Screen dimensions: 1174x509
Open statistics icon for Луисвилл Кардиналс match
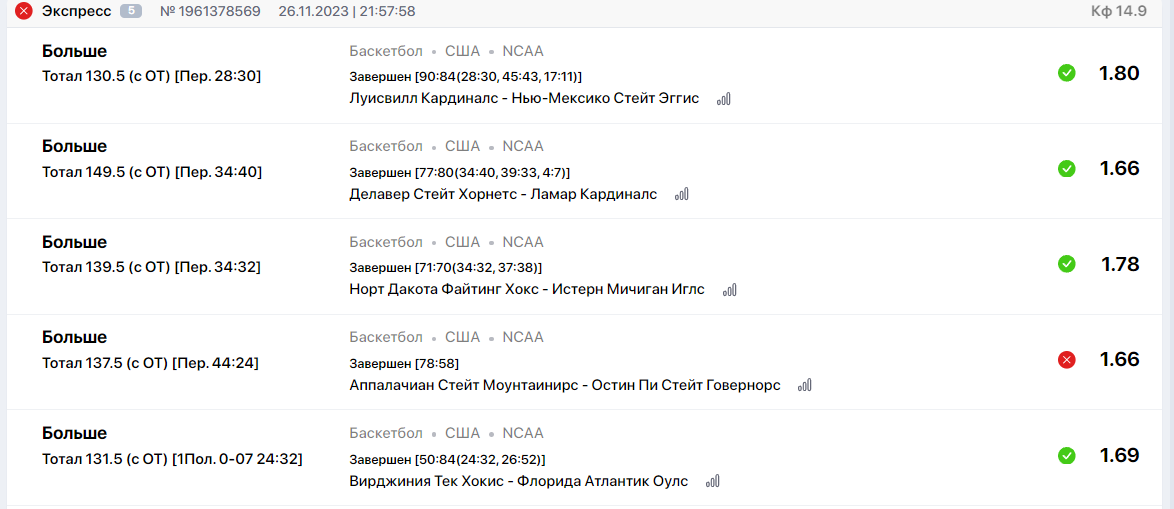point(723,100)
